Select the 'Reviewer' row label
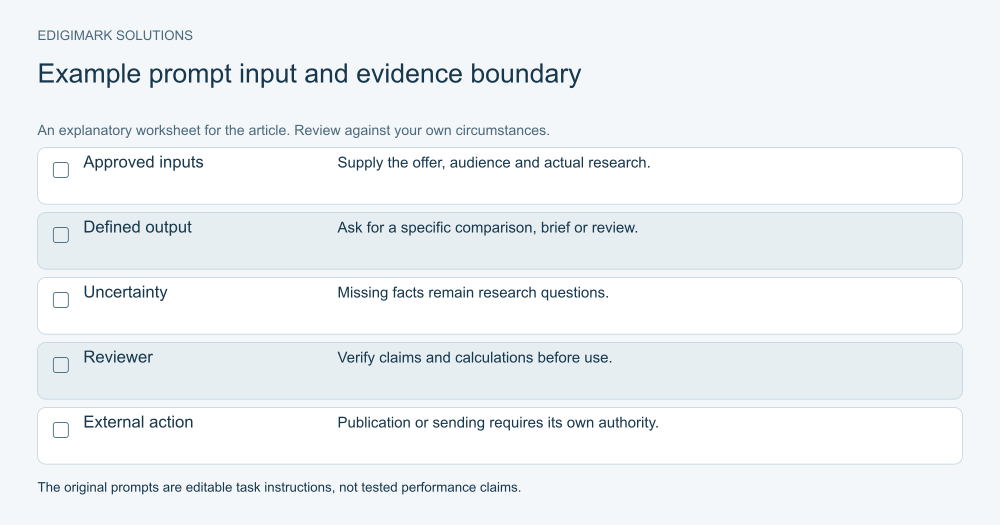 [118, 357]
